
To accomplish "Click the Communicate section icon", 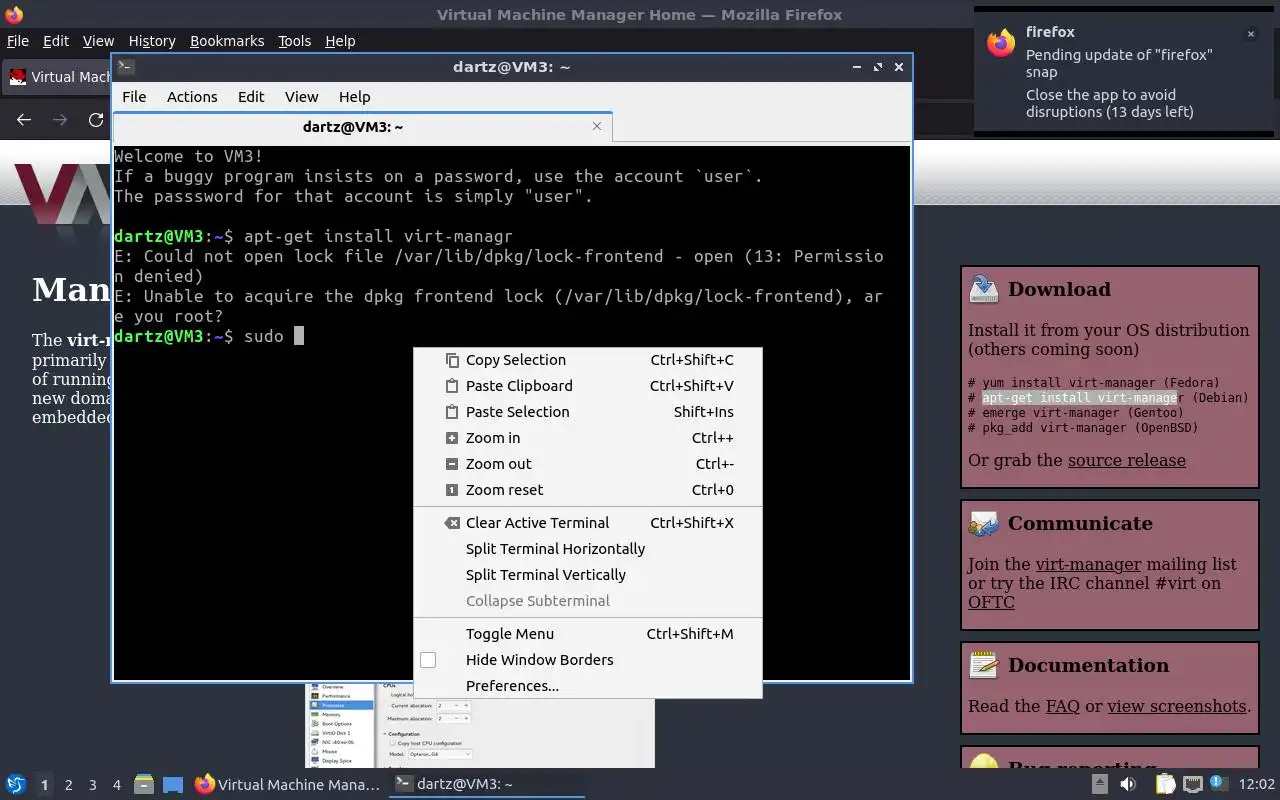I will tap(984, 523).
